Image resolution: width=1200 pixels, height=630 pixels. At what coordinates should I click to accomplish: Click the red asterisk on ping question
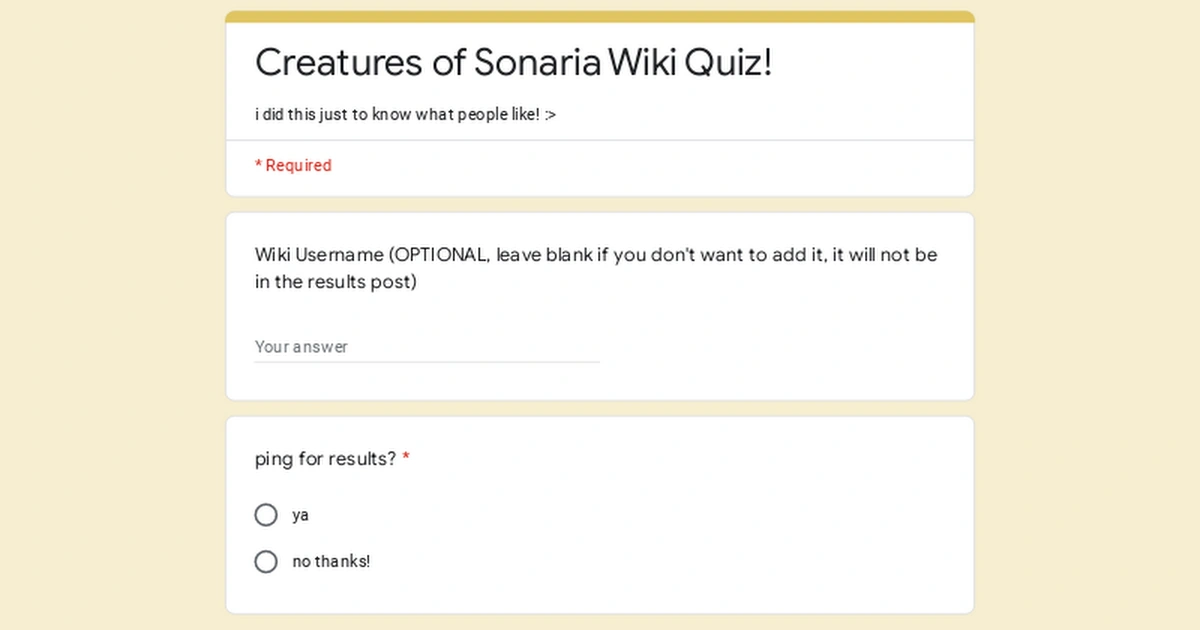coord(405,458)
